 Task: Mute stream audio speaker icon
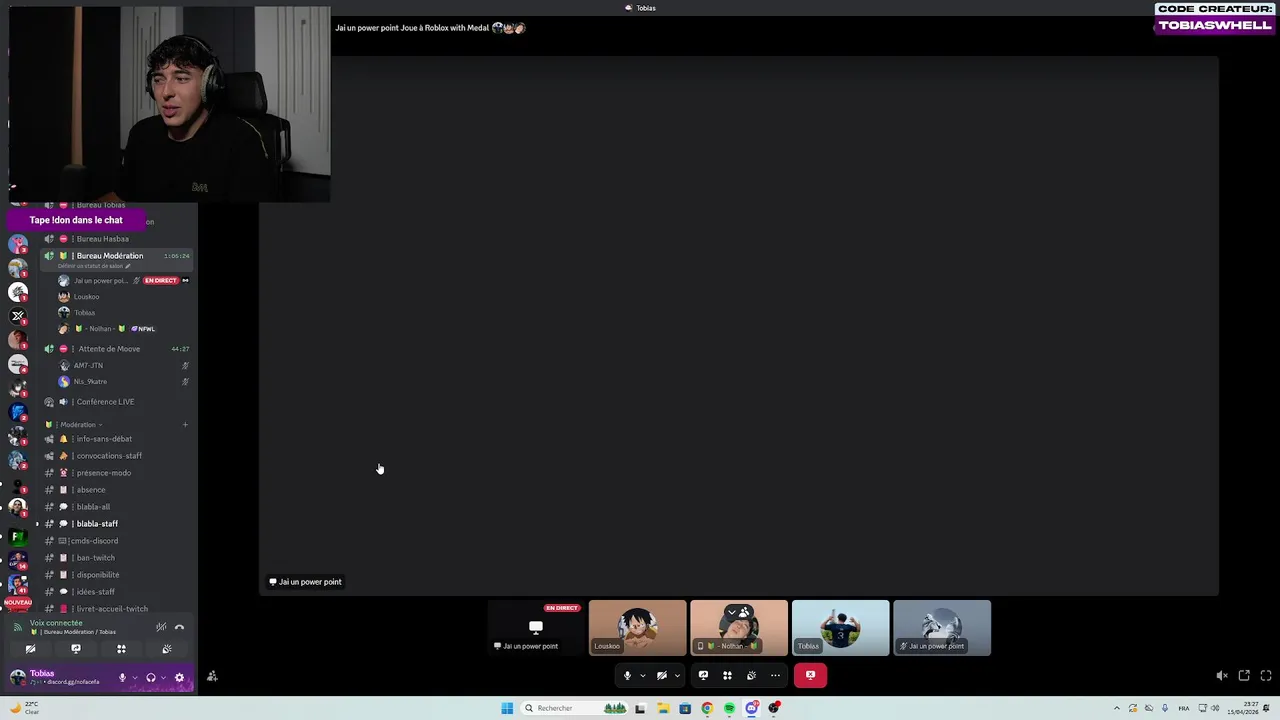[x=1222, y=676]
